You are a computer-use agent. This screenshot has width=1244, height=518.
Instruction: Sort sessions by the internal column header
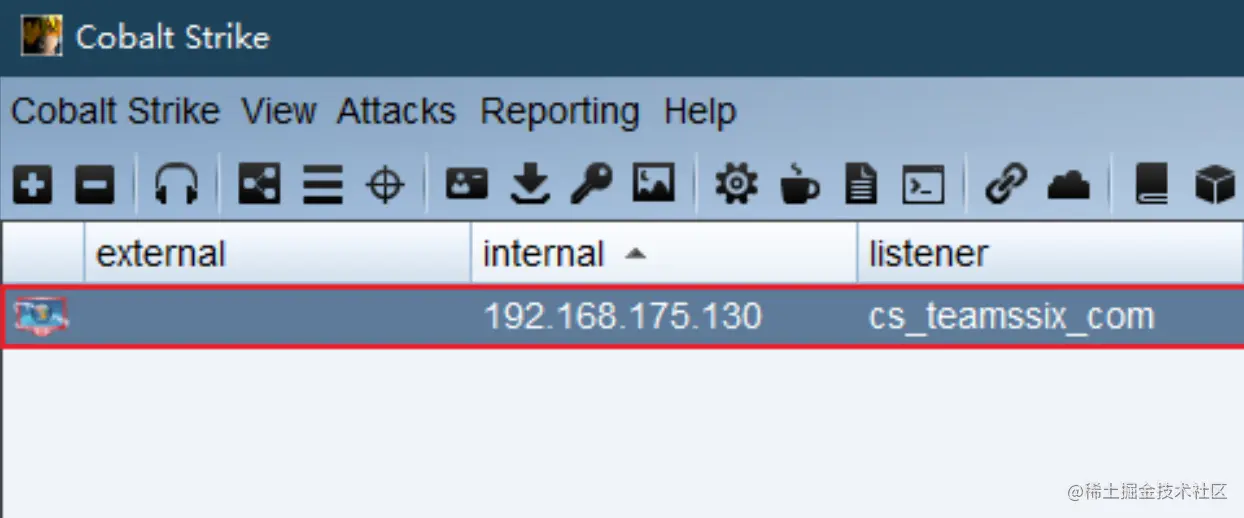tap(664, 254)
